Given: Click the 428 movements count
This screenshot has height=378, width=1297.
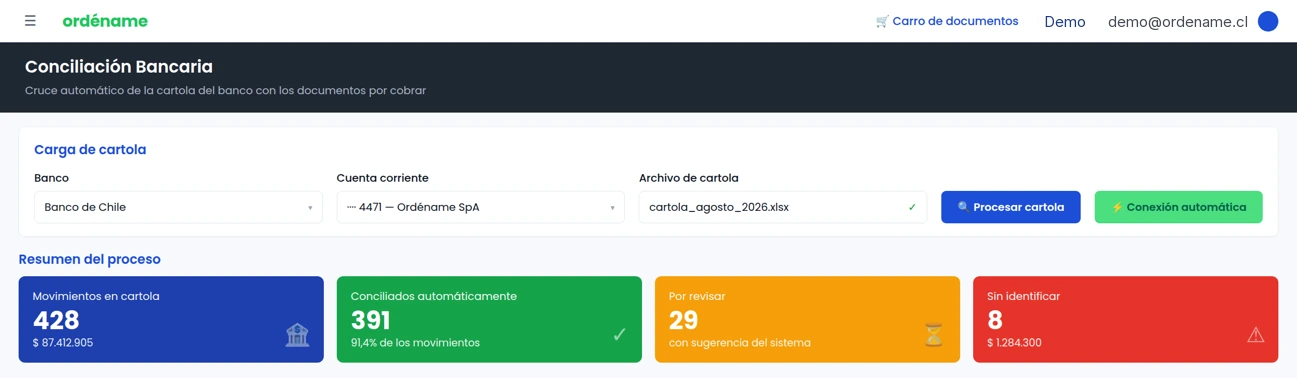Looking at the screenshot, I should (56, 320).
